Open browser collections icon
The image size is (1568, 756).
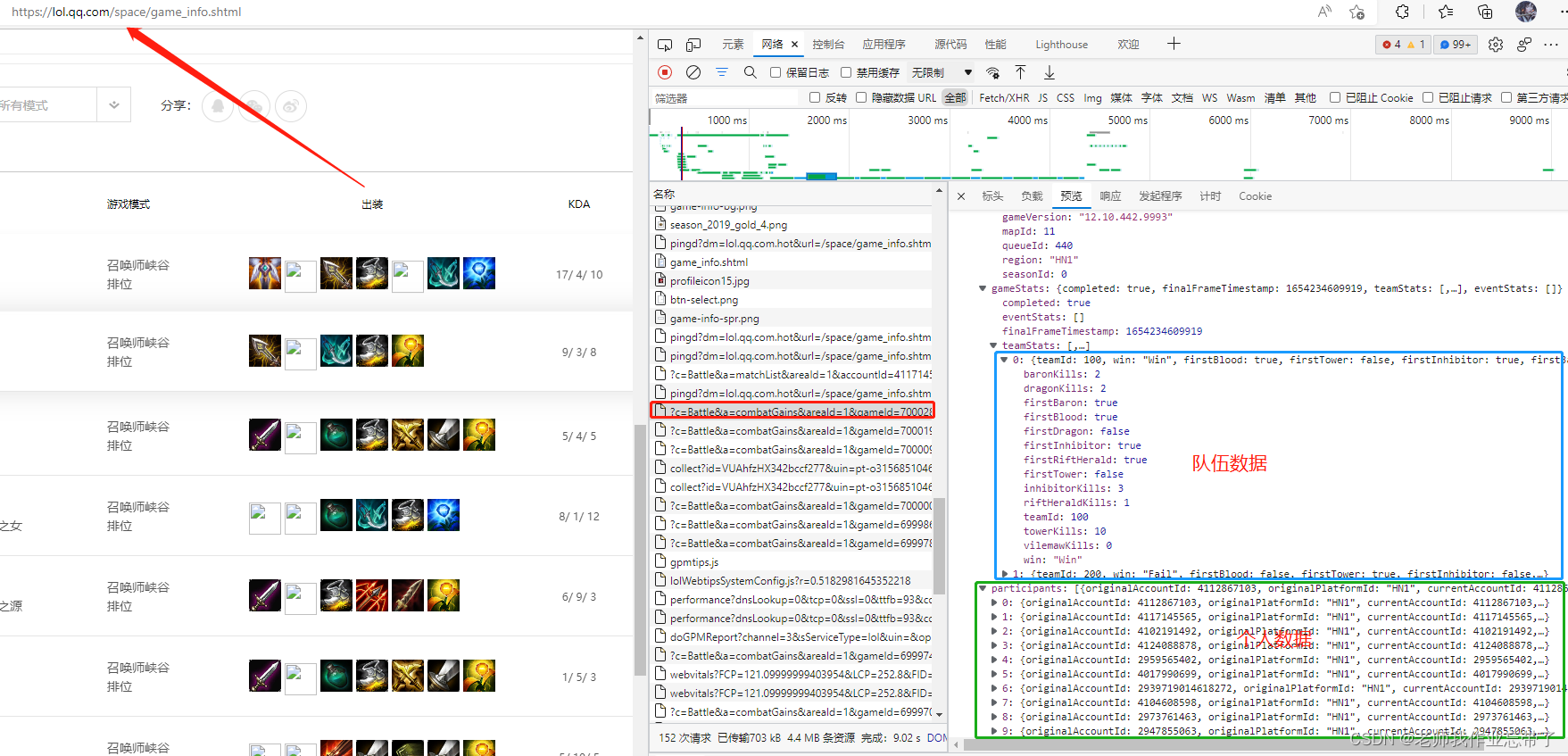pyautogui.click(x=1485, y=12)
